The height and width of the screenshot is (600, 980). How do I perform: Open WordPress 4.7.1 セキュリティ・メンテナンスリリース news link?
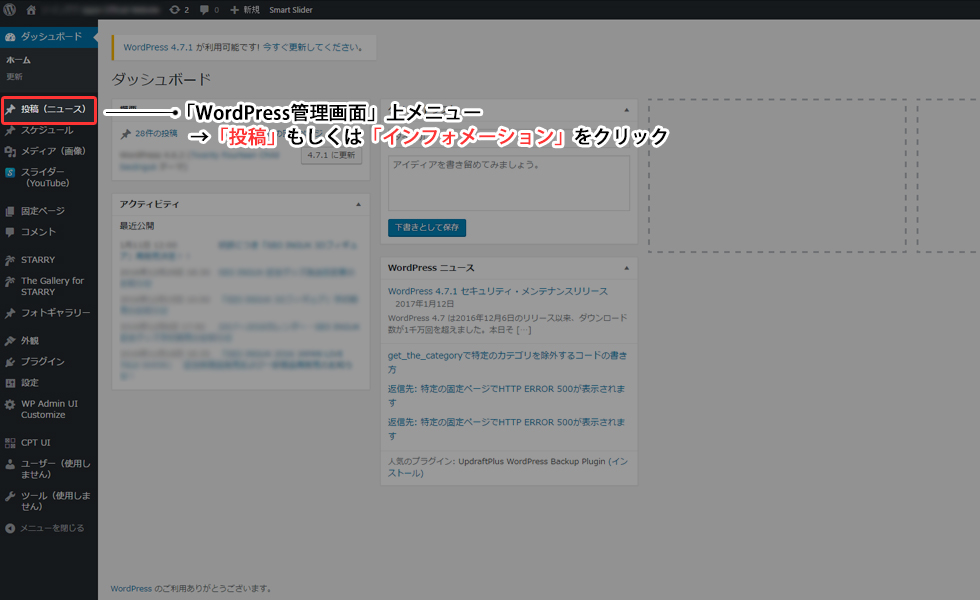(498, 291)
